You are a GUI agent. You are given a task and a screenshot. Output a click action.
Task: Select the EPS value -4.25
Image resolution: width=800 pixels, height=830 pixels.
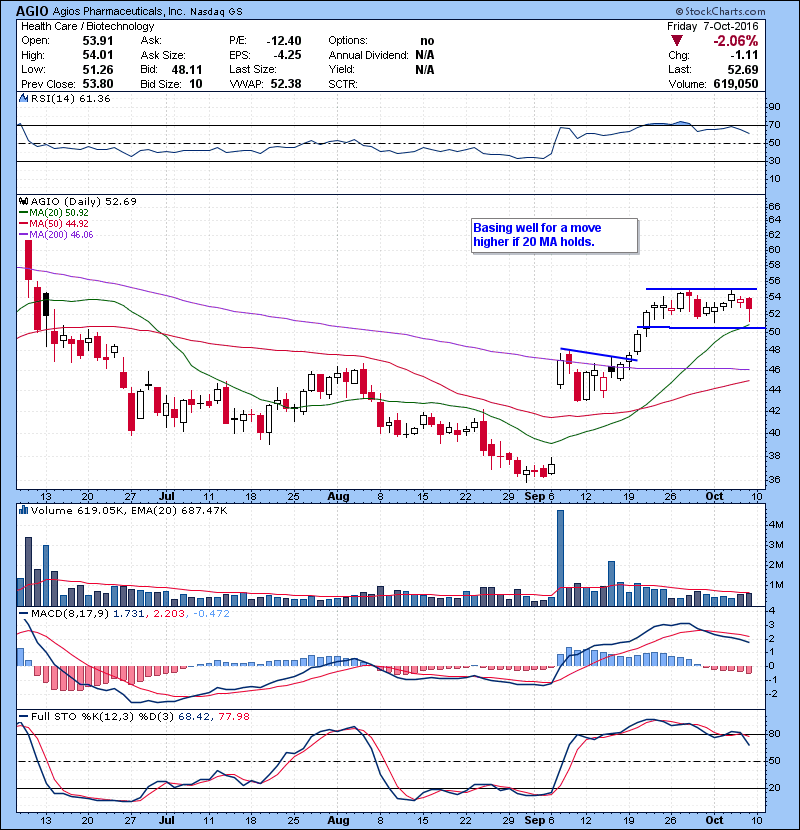click(287, 55)
